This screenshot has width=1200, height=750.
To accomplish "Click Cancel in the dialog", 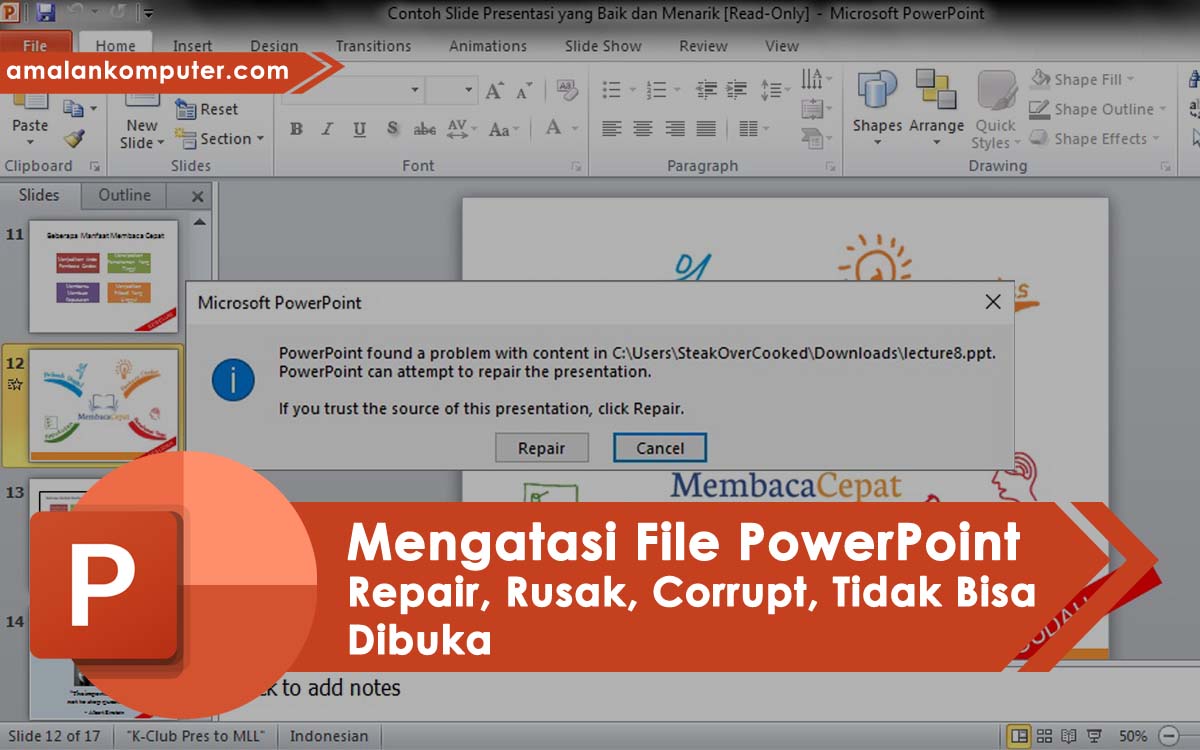I will [660, 448].
